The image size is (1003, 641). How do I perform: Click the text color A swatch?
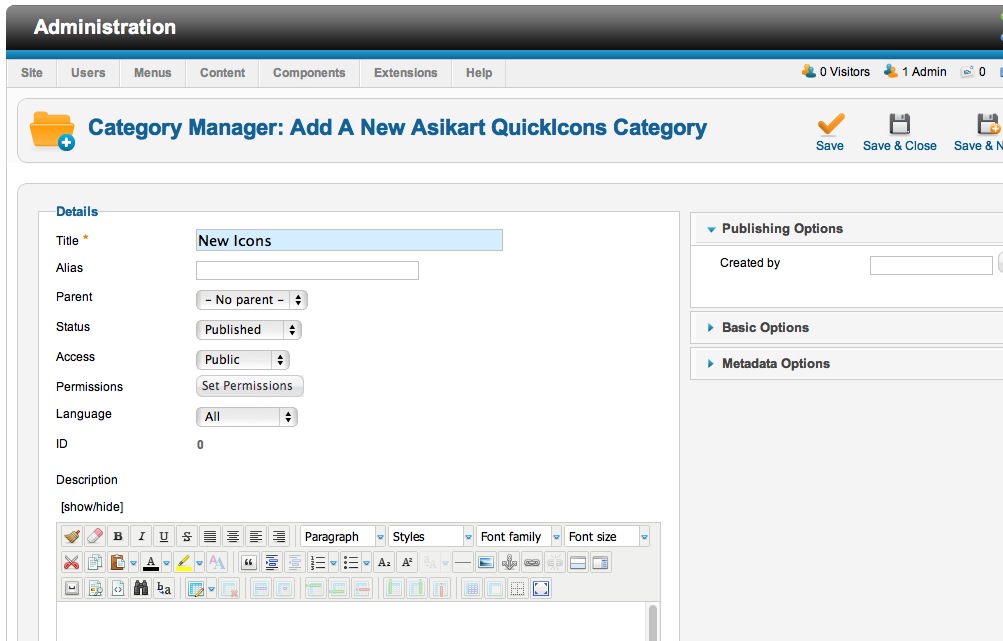[151, 562]
